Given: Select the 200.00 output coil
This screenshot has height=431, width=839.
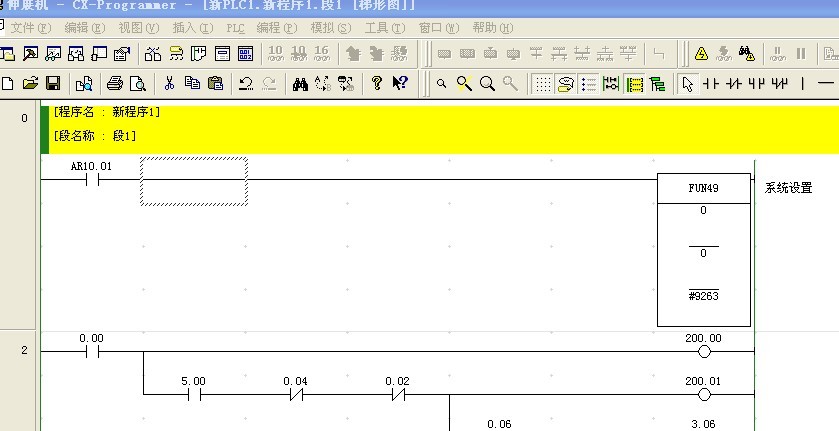Looking at the screenshot, I should coord(703,352).
